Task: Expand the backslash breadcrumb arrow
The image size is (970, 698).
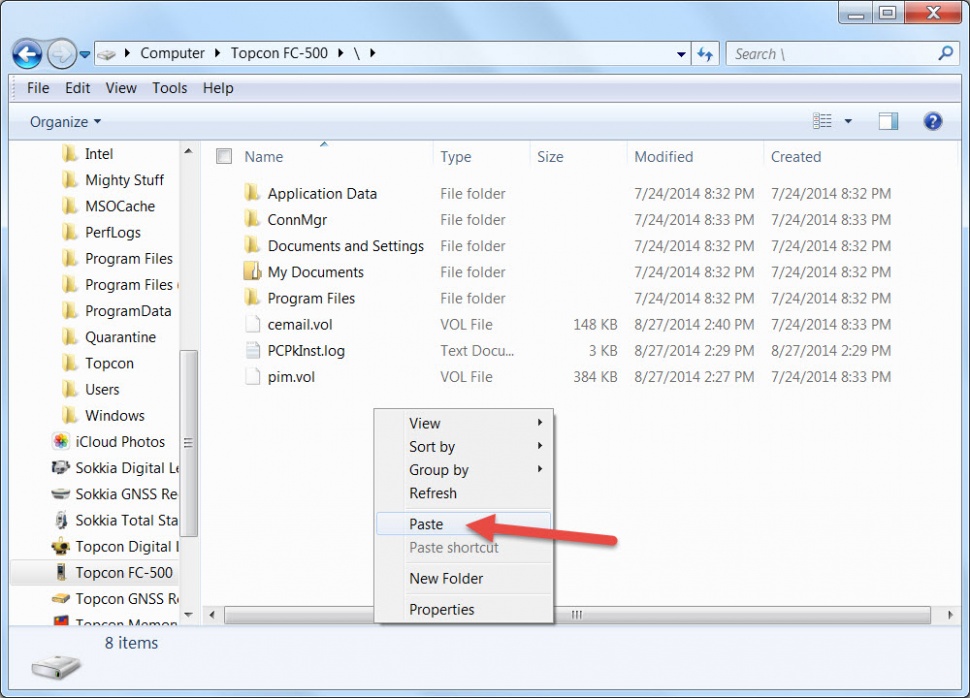Action: click(x=372, y=53)
